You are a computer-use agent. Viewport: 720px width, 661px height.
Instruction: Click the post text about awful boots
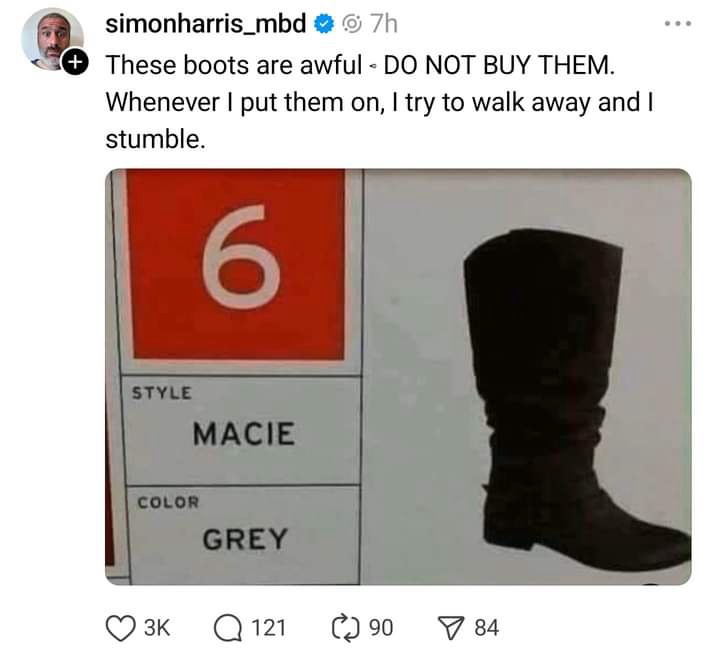[380, 102]
